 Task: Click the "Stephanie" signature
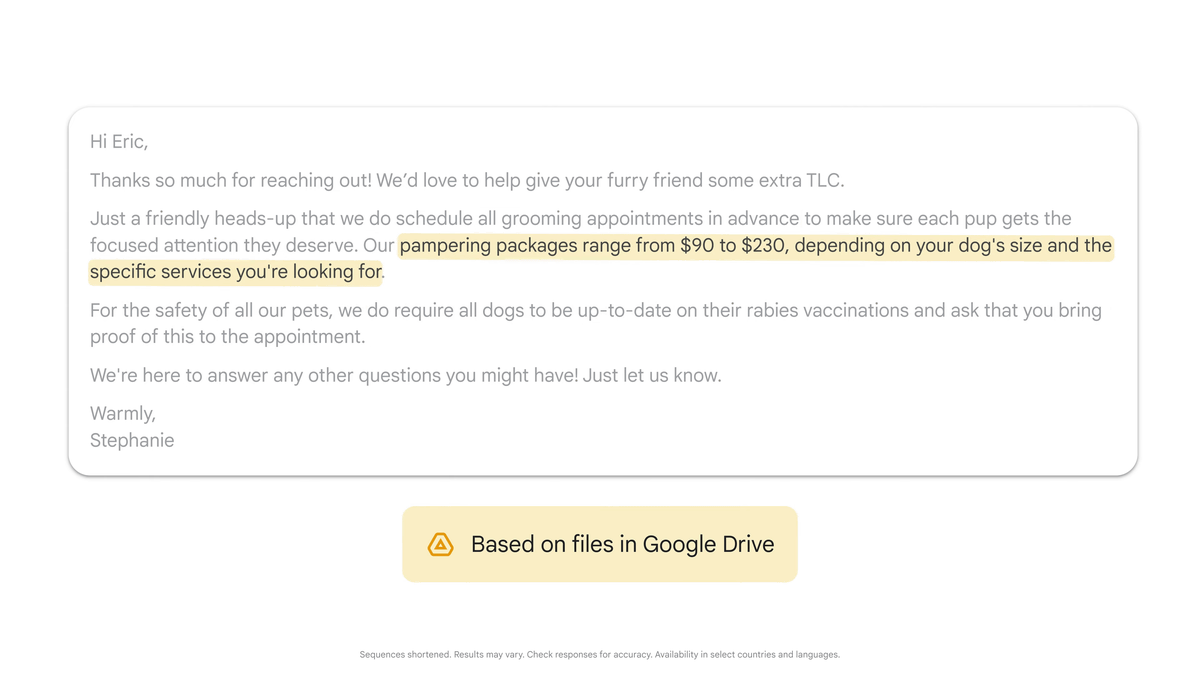point(132,441)
